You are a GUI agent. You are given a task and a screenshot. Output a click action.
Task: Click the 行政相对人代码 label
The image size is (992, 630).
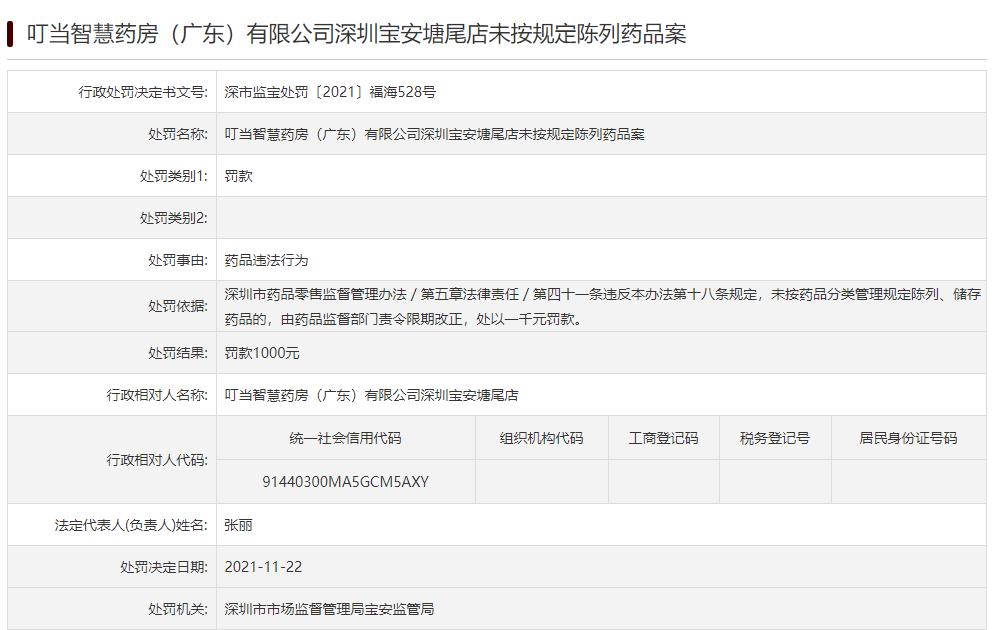click(157, 460)
